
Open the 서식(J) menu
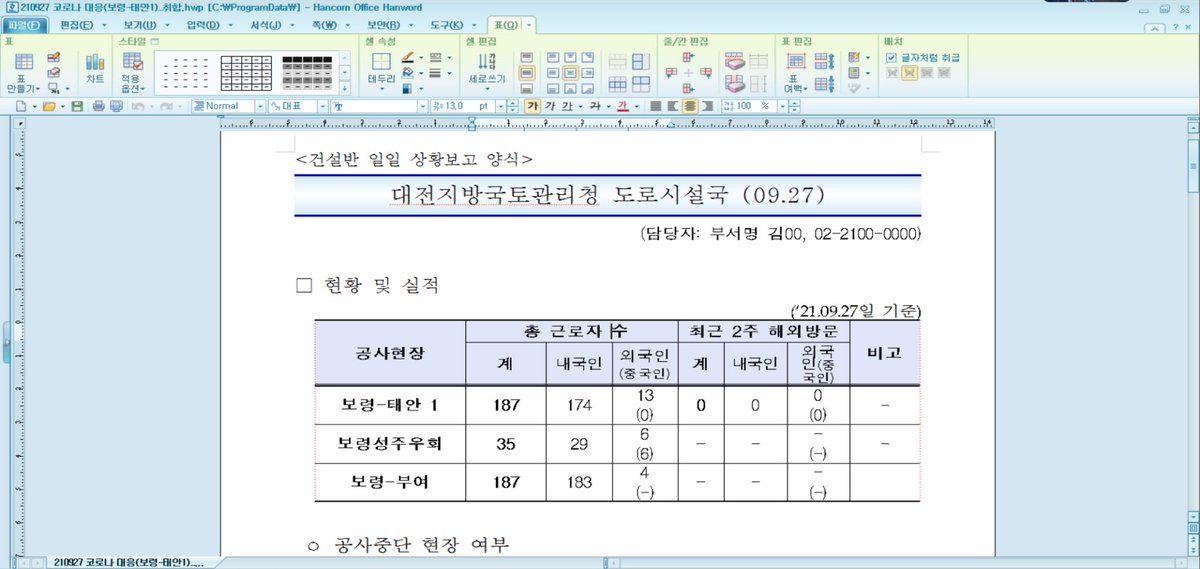(x=266, y=23)
